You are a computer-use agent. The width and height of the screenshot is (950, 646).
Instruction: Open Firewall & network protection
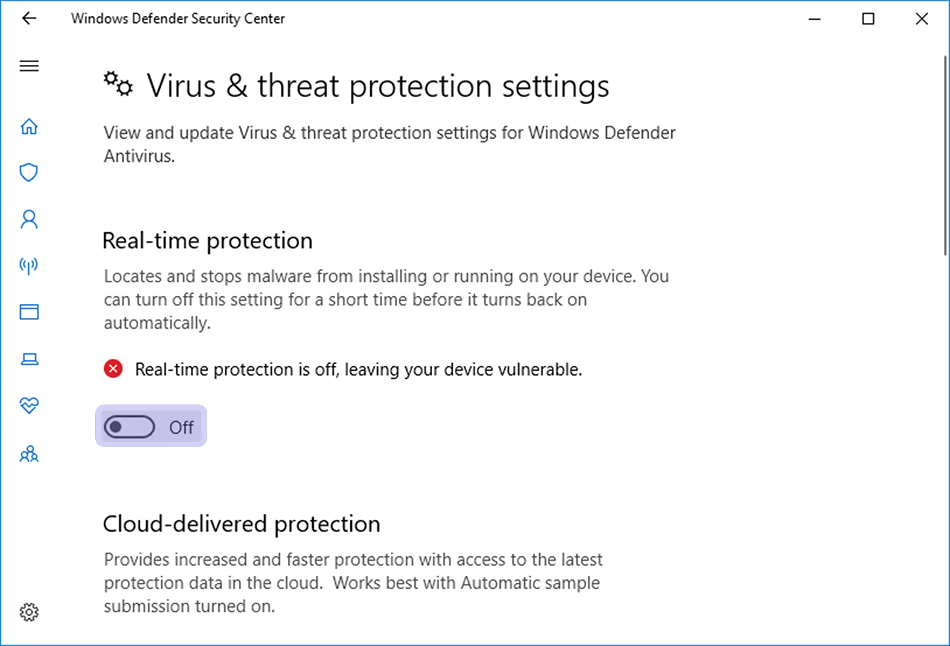pyautogui.click(x=29, y=265)
